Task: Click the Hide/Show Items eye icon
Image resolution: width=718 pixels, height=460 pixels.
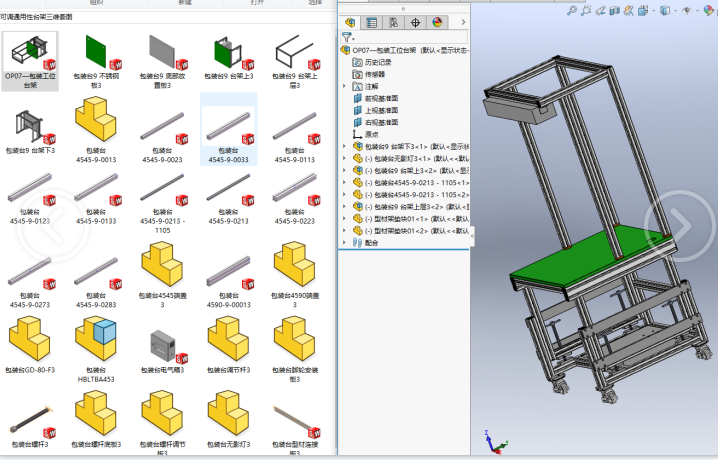Action: tap(686, 11)
